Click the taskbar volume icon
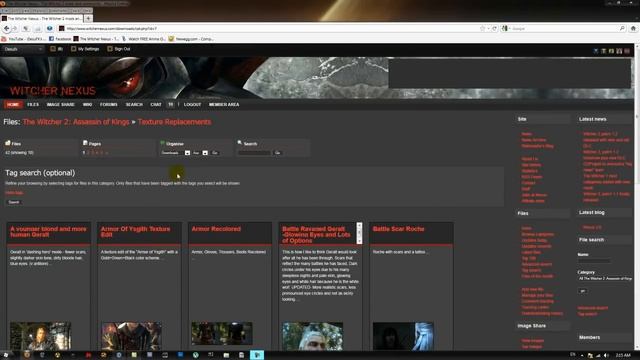Screen dimensions: 640x360 606,356
